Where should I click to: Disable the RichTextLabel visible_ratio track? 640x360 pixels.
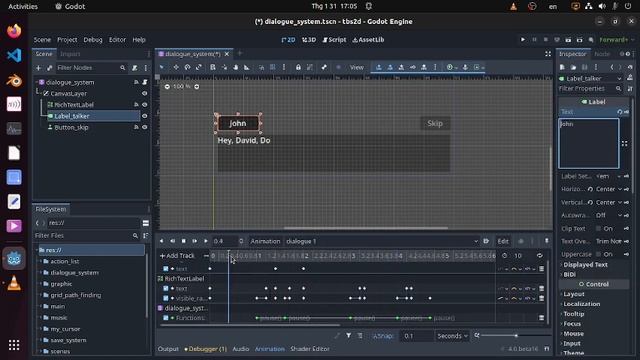tap(166, 298)
